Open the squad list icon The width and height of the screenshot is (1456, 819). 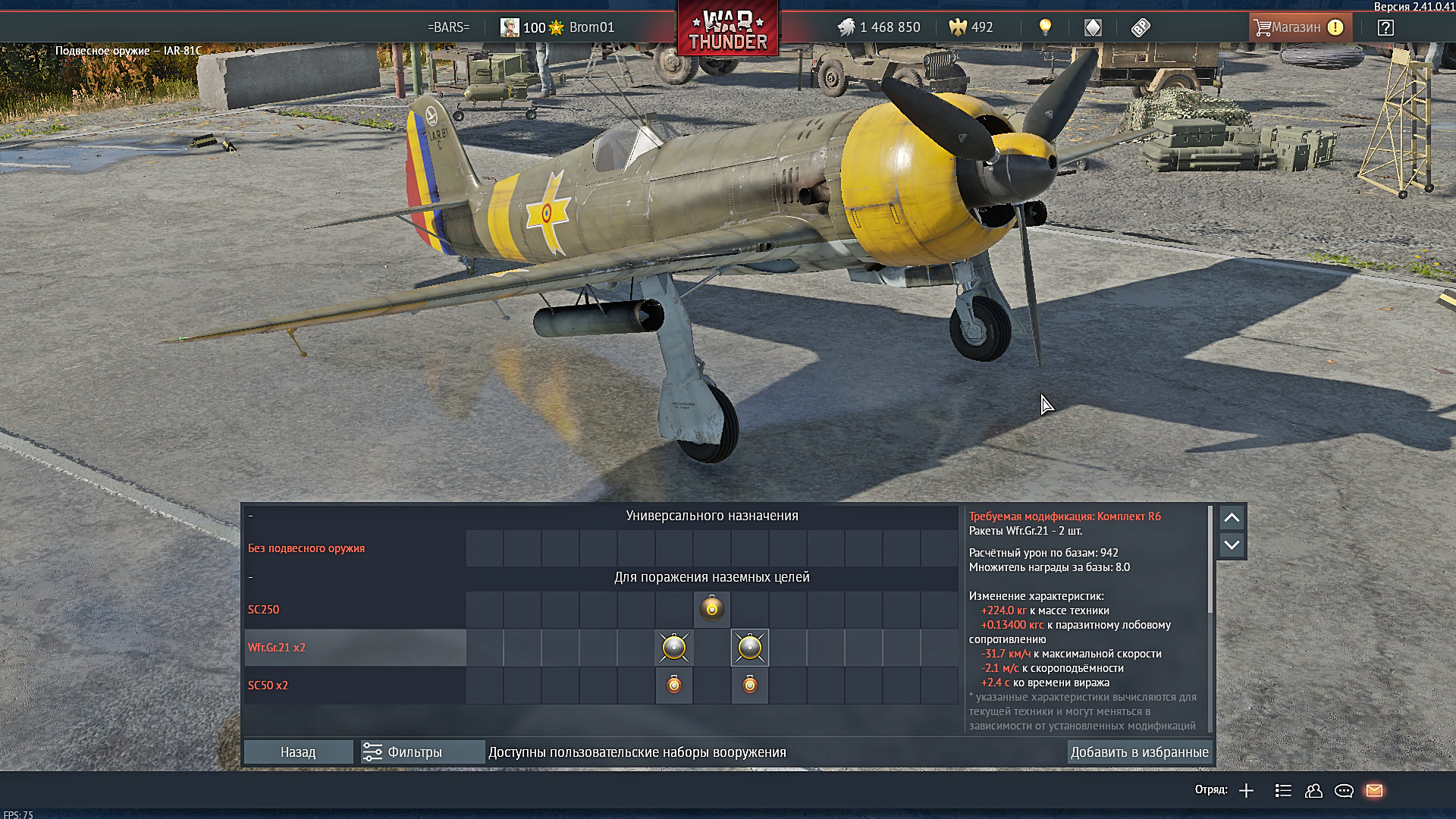click(1283, 791)
